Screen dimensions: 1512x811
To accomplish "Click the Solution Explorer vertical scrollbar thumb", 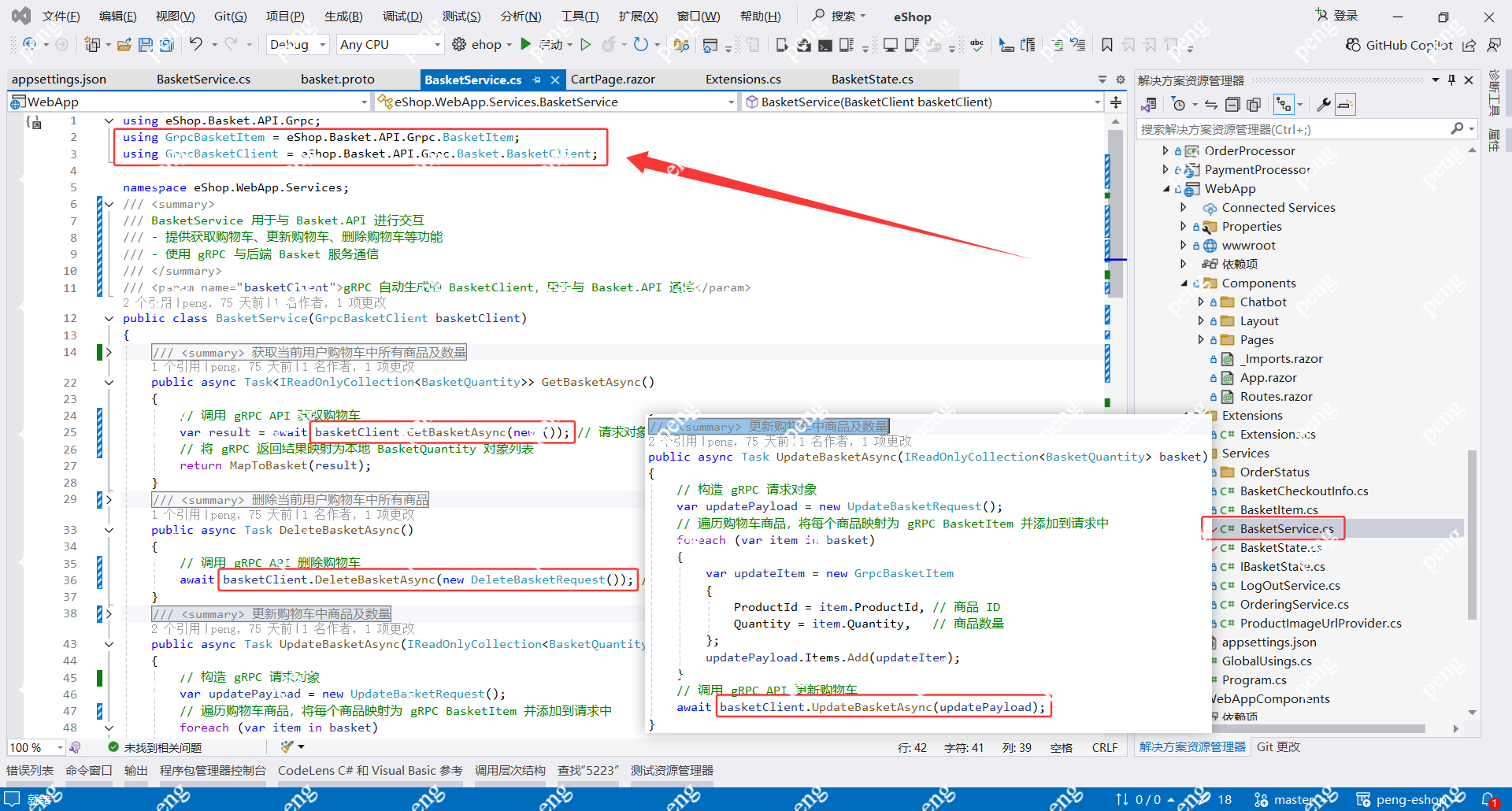I will (1472, 535).
